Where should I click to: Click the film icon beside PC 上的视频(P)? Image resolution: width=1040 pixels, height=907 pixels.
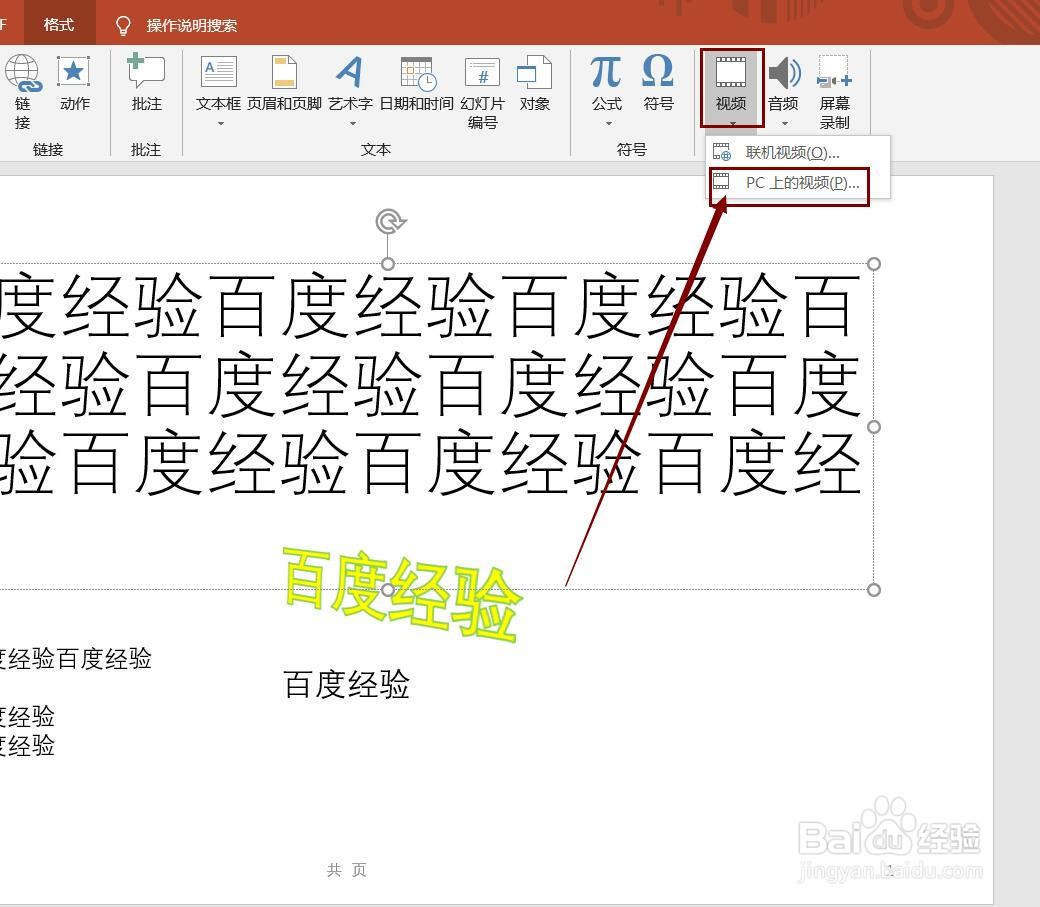721,182
